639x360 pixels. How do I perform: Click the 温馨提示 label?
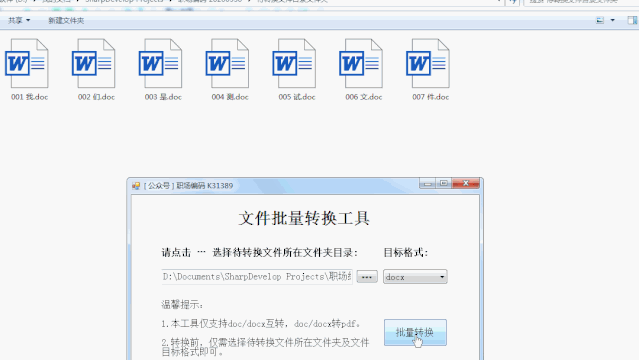(x=182, y=305)
